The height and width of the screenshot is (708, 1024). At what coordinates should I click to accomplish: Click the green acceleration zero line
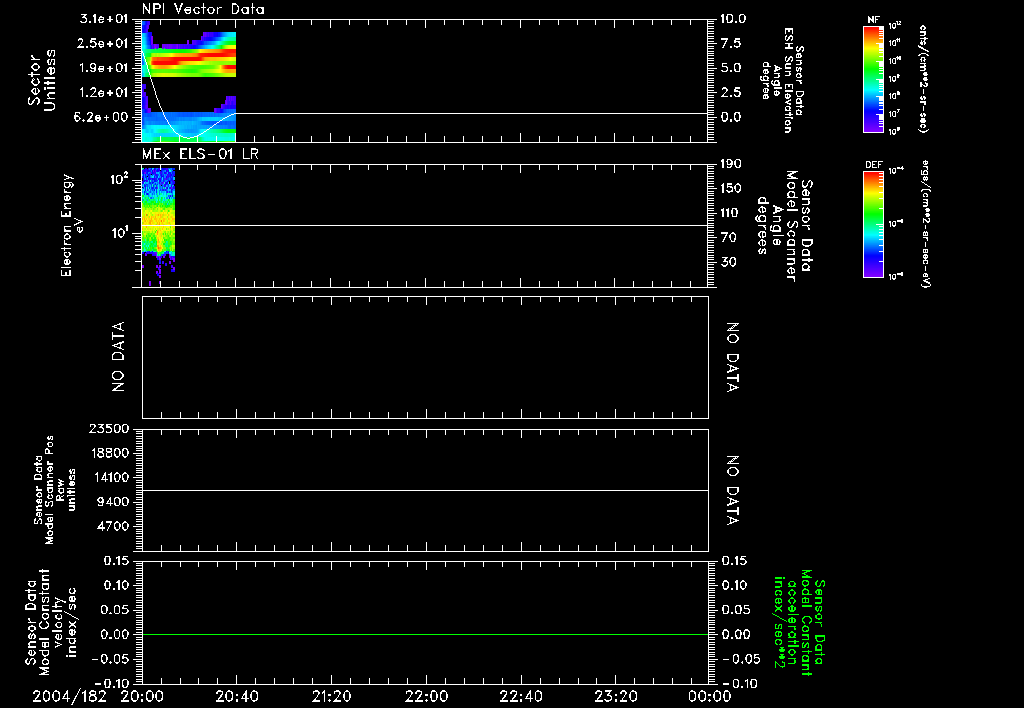[425, 634]
